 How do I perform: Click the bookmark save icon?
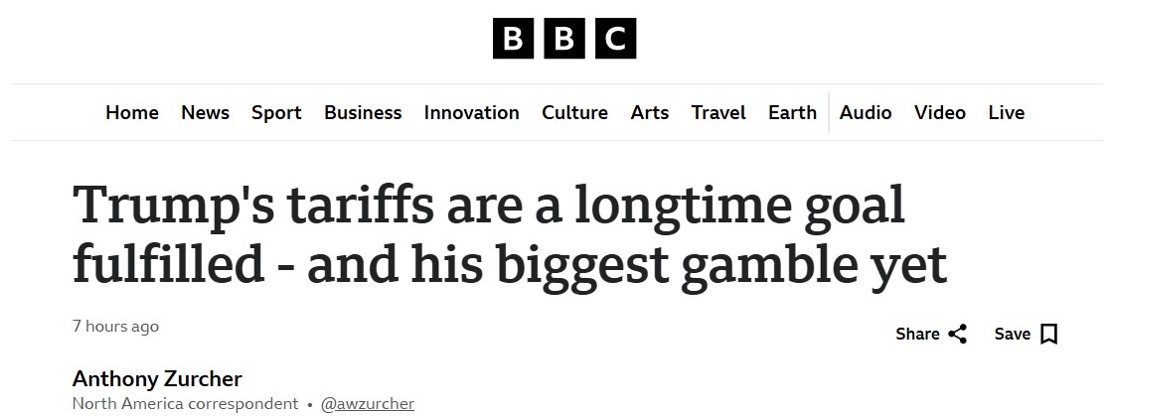(x=1049, y=334)
